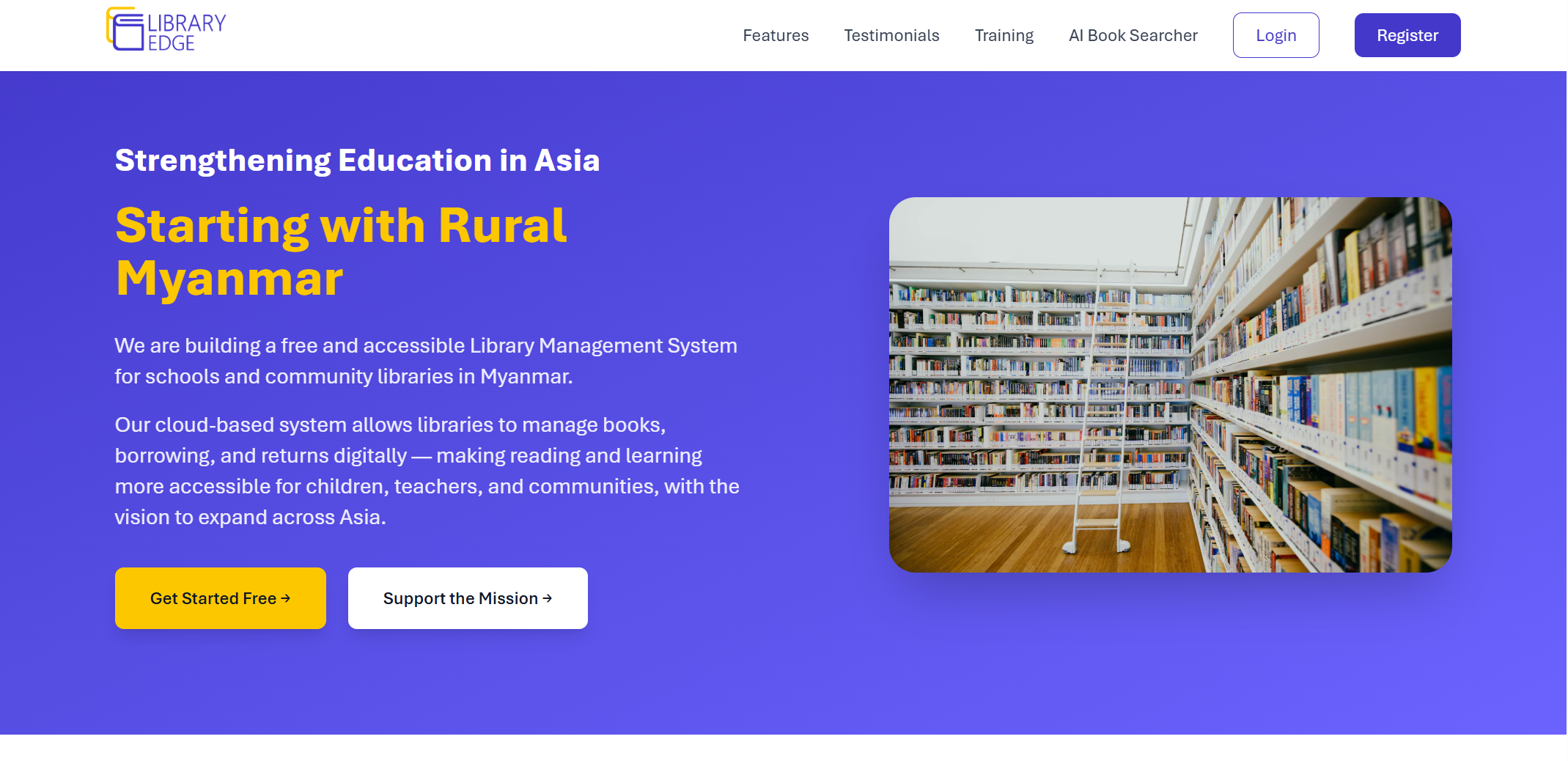Open the AI Book Searcher page

(1133, 35)
